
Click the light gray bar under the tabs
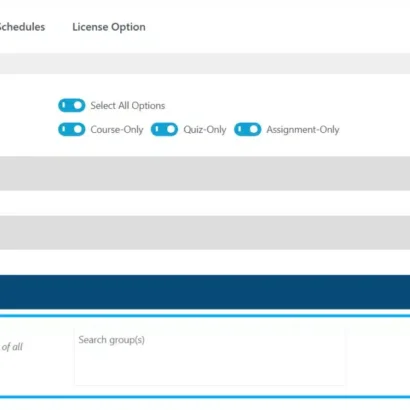coord(205,63)
